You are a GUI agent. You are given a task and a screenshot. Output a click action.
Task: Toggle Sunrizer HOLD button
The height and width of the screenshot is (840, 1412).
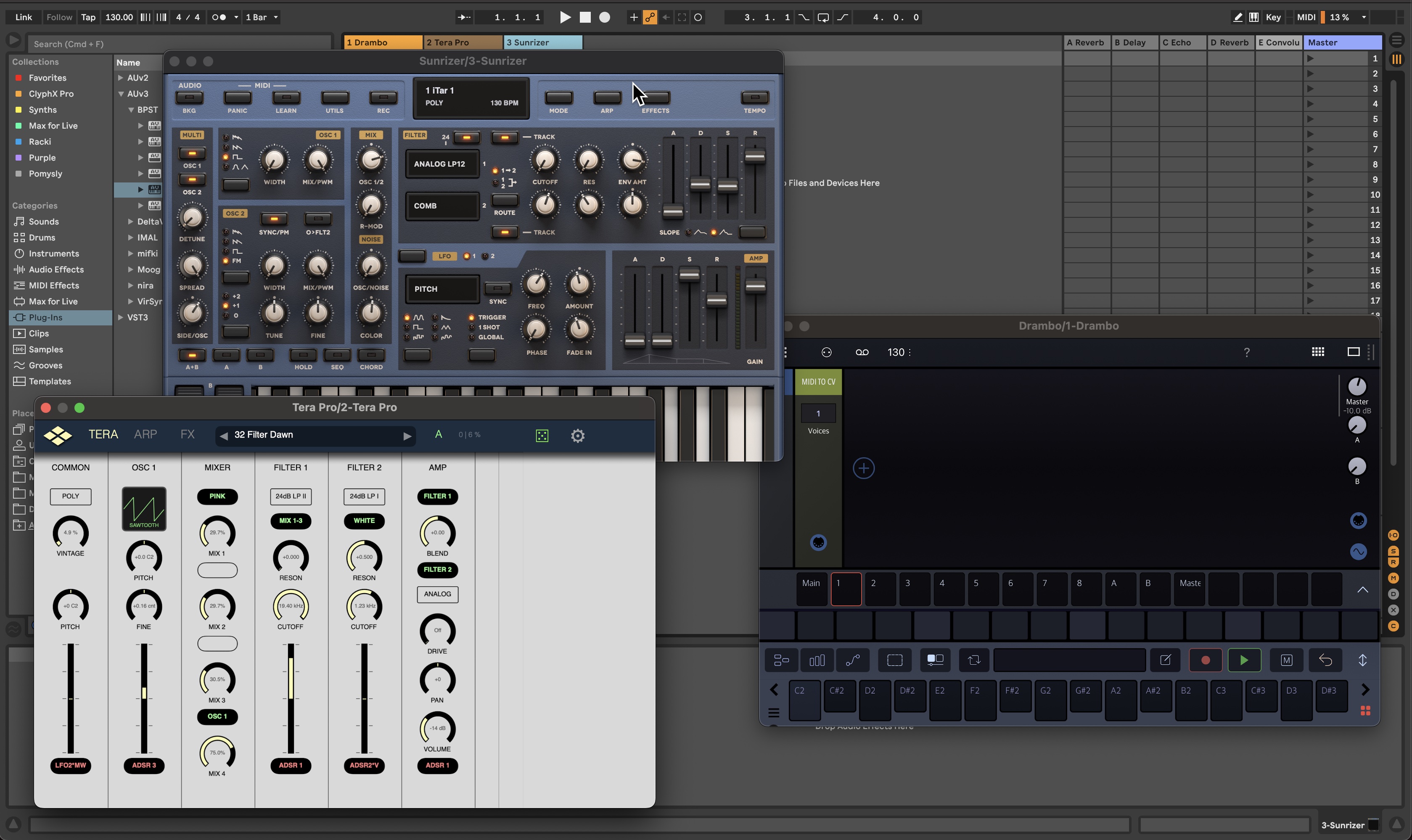[303, 355]
